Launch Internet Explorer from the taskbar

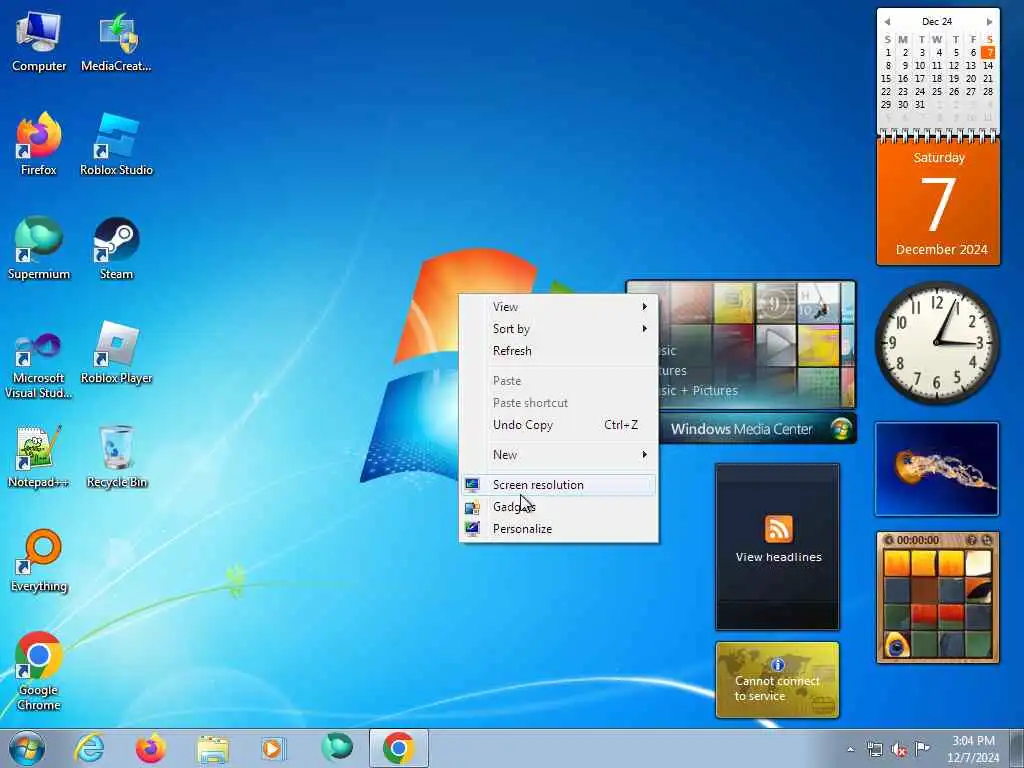coord(89,748)
